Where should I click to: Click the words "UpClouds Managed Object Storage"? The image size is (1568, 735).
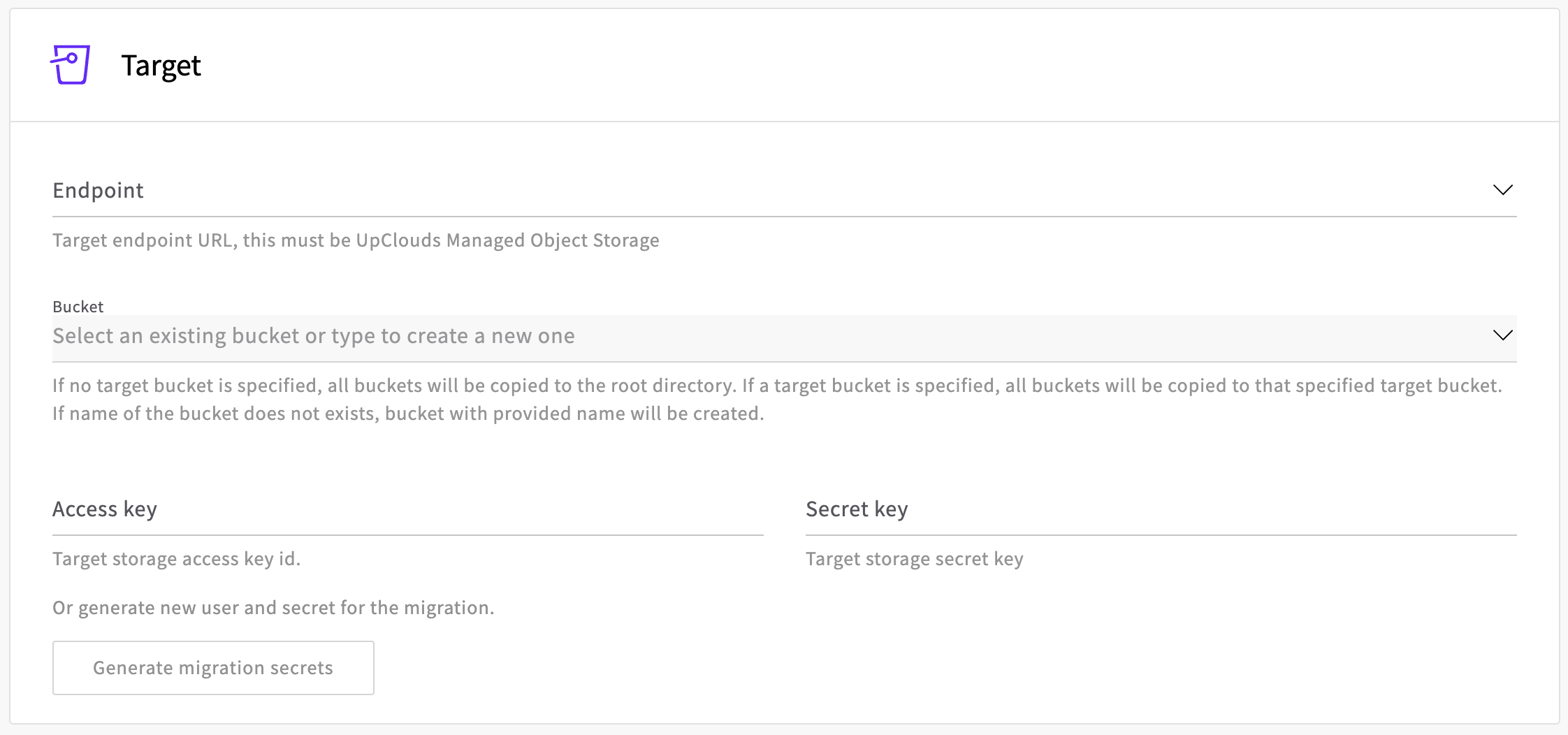507,240
